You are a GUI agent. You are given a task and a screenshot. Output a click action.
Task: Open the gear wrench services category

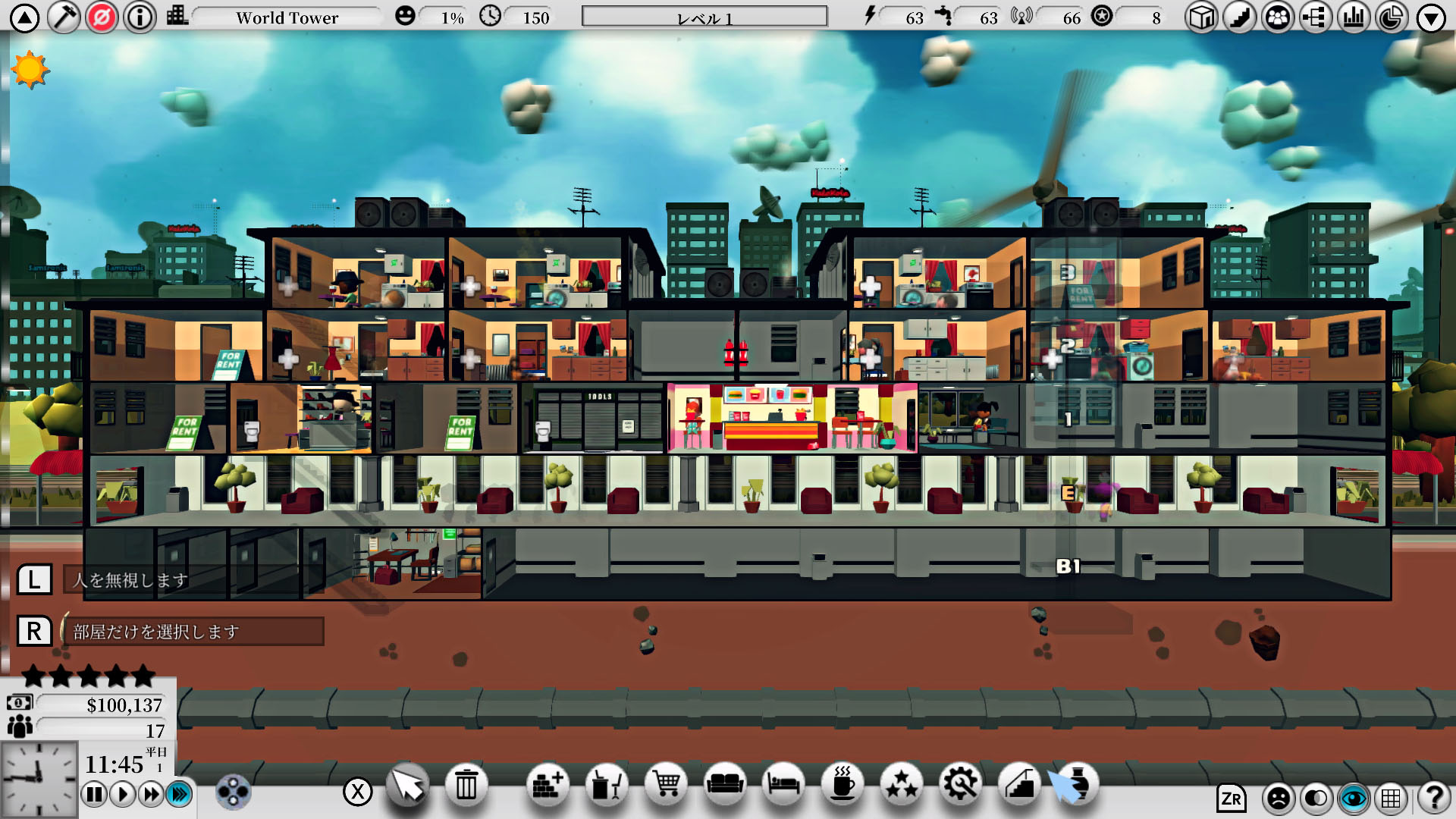tap(960, 784)
